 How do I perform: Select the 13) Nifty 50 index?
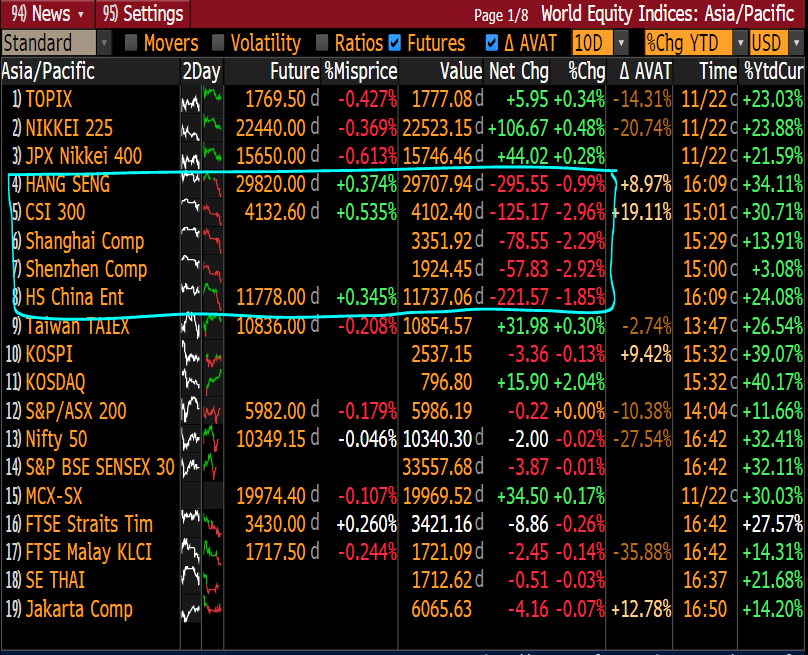click(x=46, y=439)
